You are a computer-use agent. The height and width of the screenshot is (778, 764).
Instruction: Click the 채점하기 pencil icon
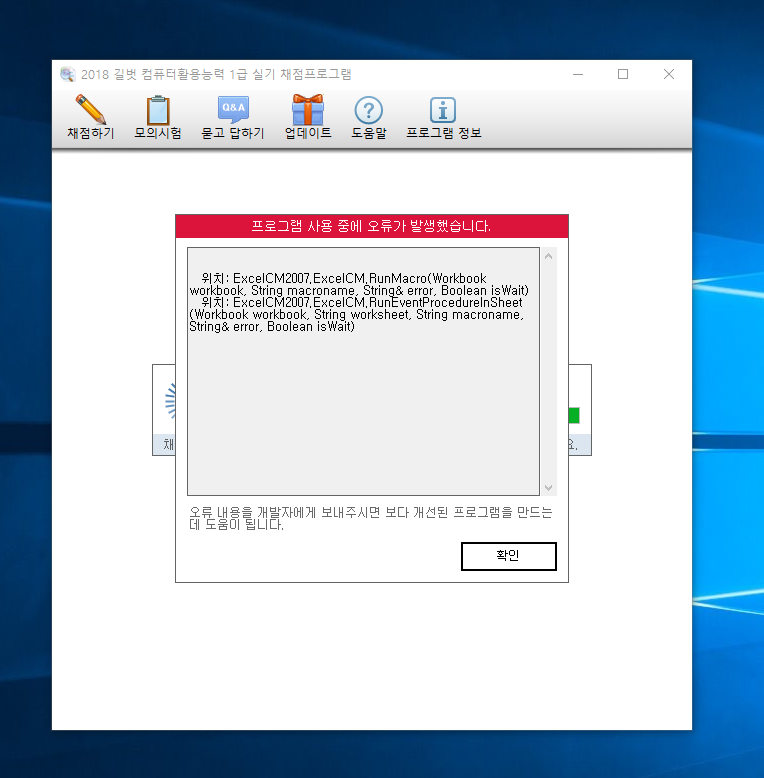pos(90,110)
